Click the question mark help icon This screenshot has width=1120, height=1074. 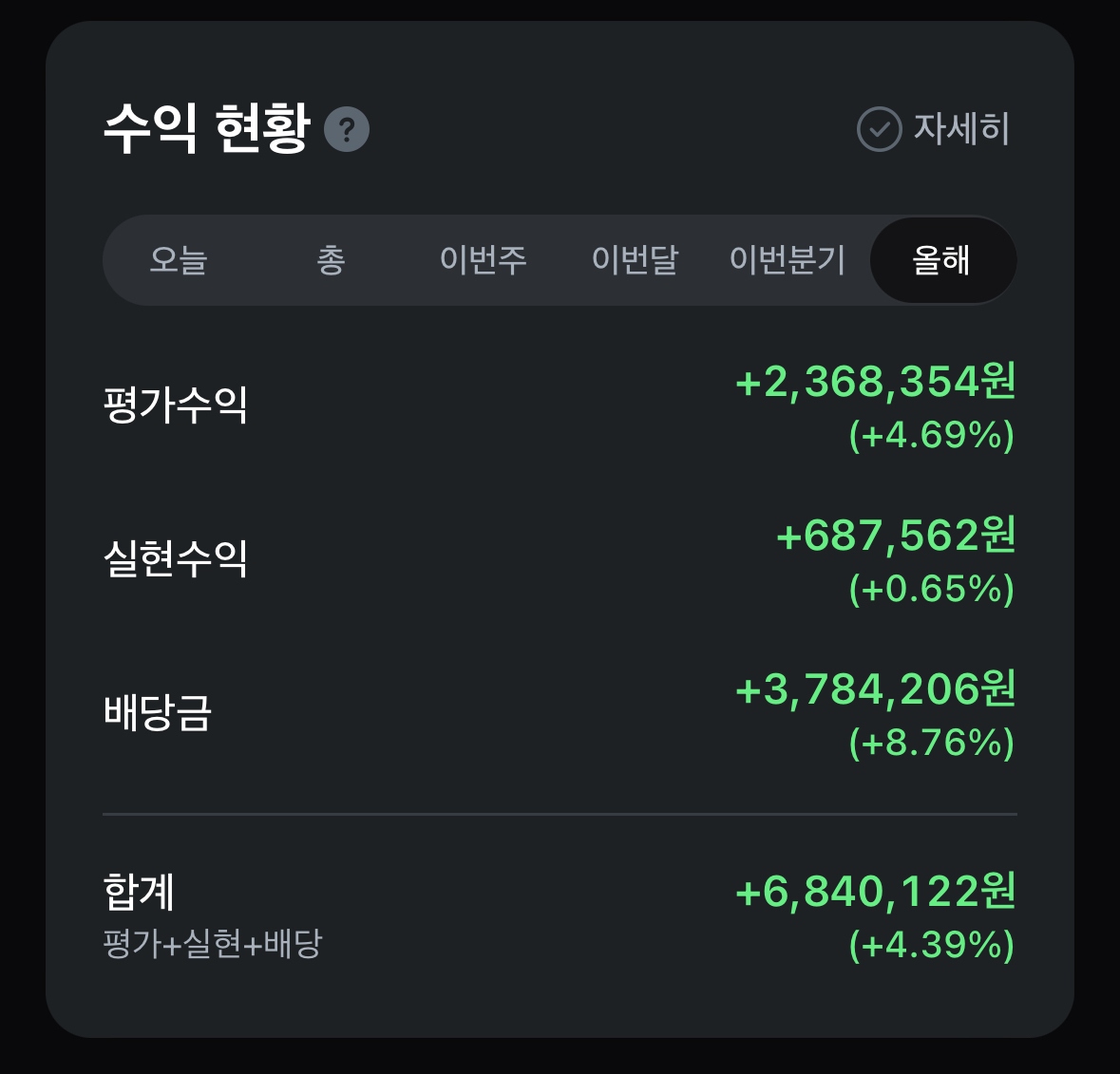point(347,129)
